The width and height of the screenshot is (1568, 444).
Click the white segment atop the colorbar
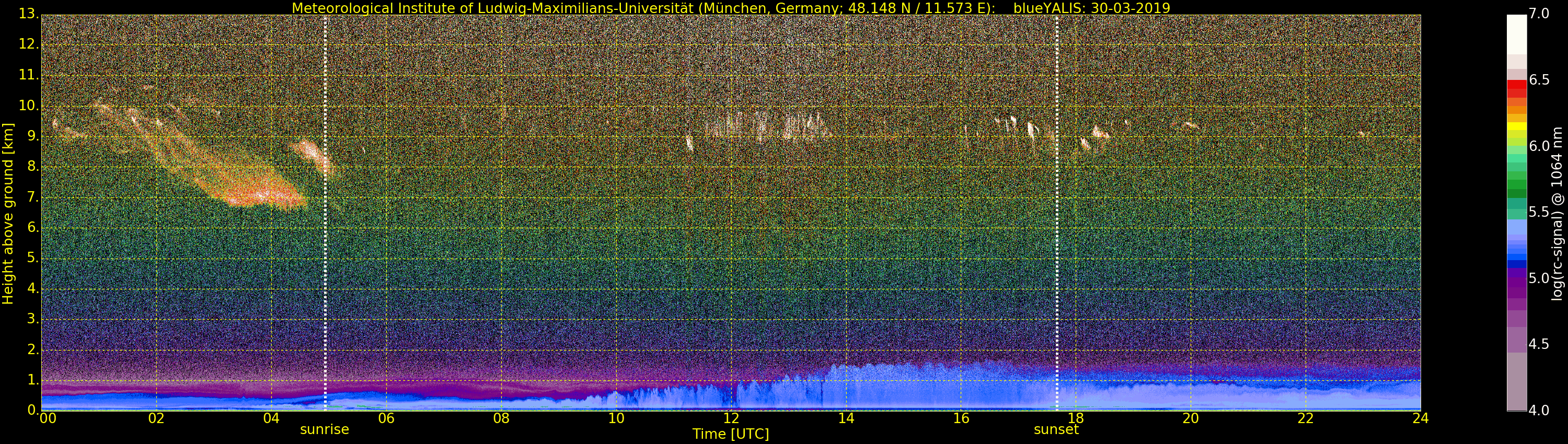click(1516, 34)
